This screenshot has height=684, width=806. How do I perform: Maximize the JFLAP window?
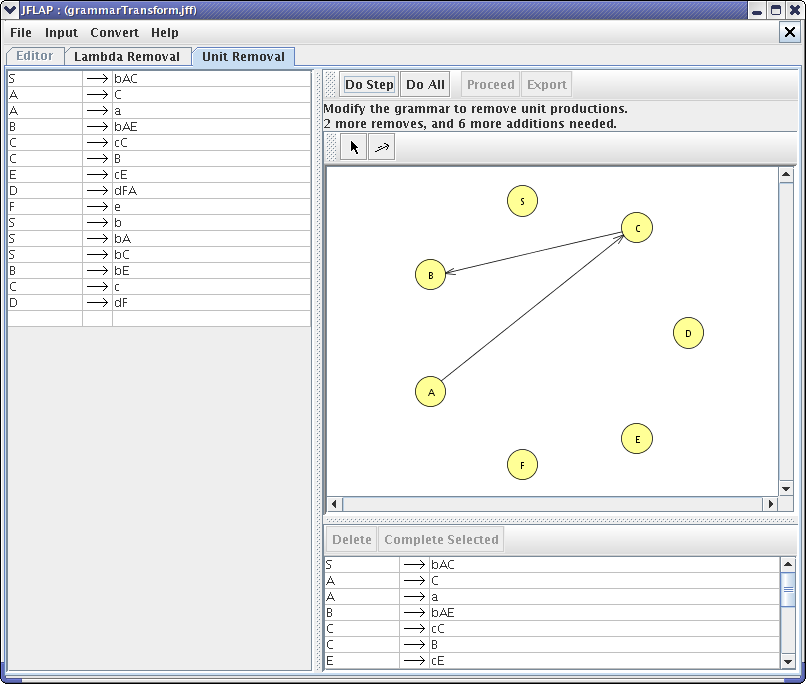776,10
